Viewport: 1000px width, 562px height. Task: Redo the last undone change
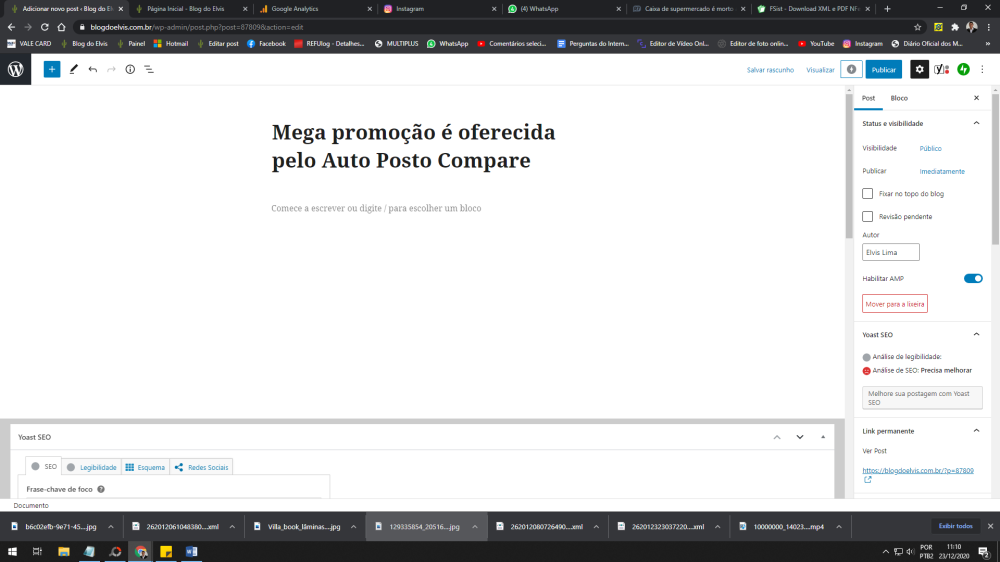pos(111,70)
